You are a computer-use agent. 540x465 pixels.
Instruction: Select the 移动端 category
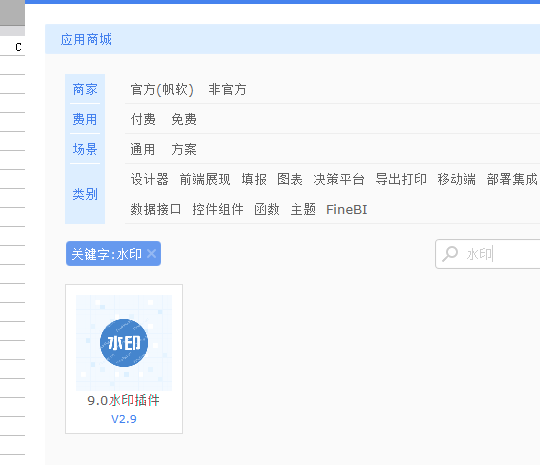coord(457,179)
